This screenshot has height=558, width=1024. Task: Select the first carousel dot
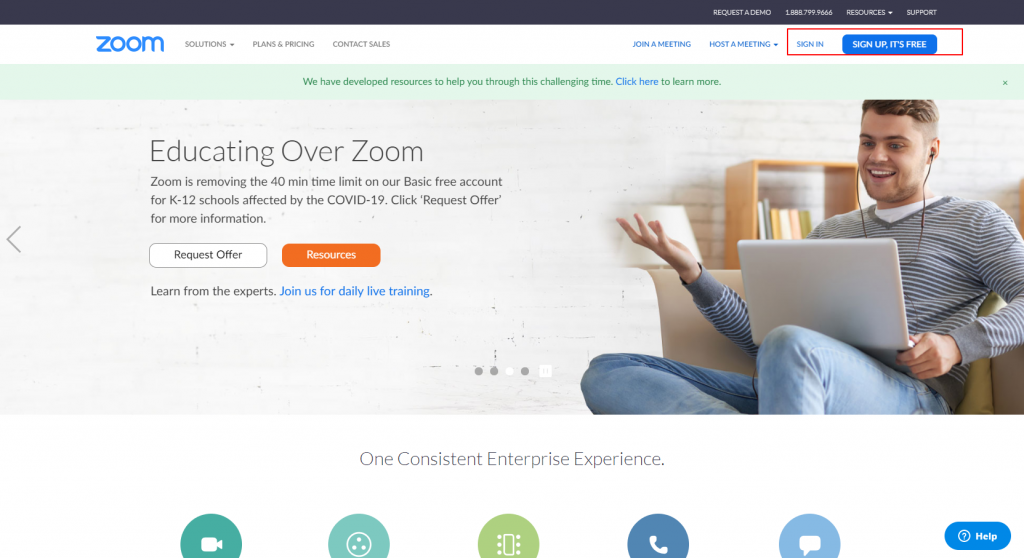tap(479, 371)
